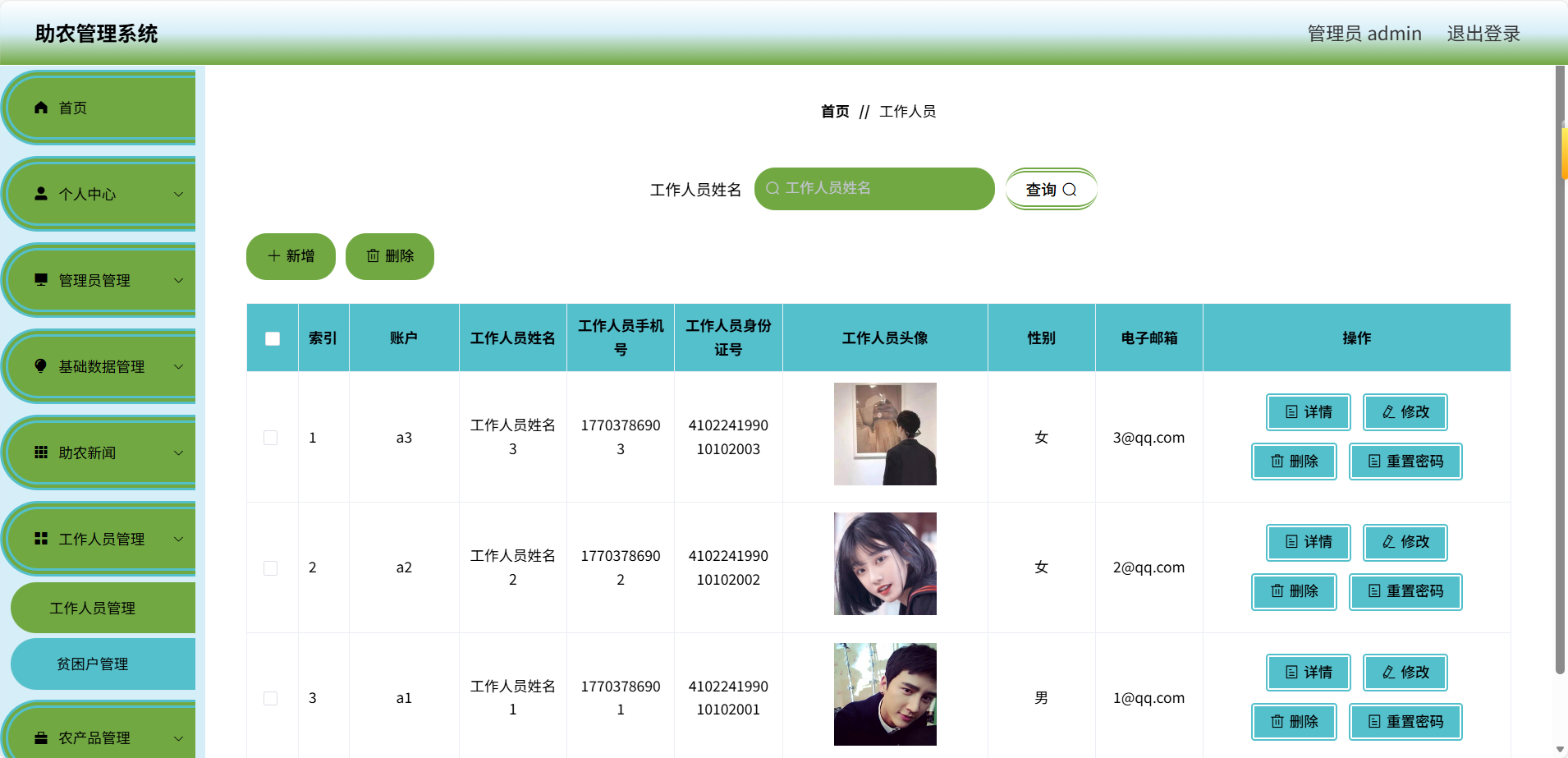Image resolution: width=1568 pixels, height=758 pixels.
Task: Open the 贫困户管理 submenu item
Action: 103,664
